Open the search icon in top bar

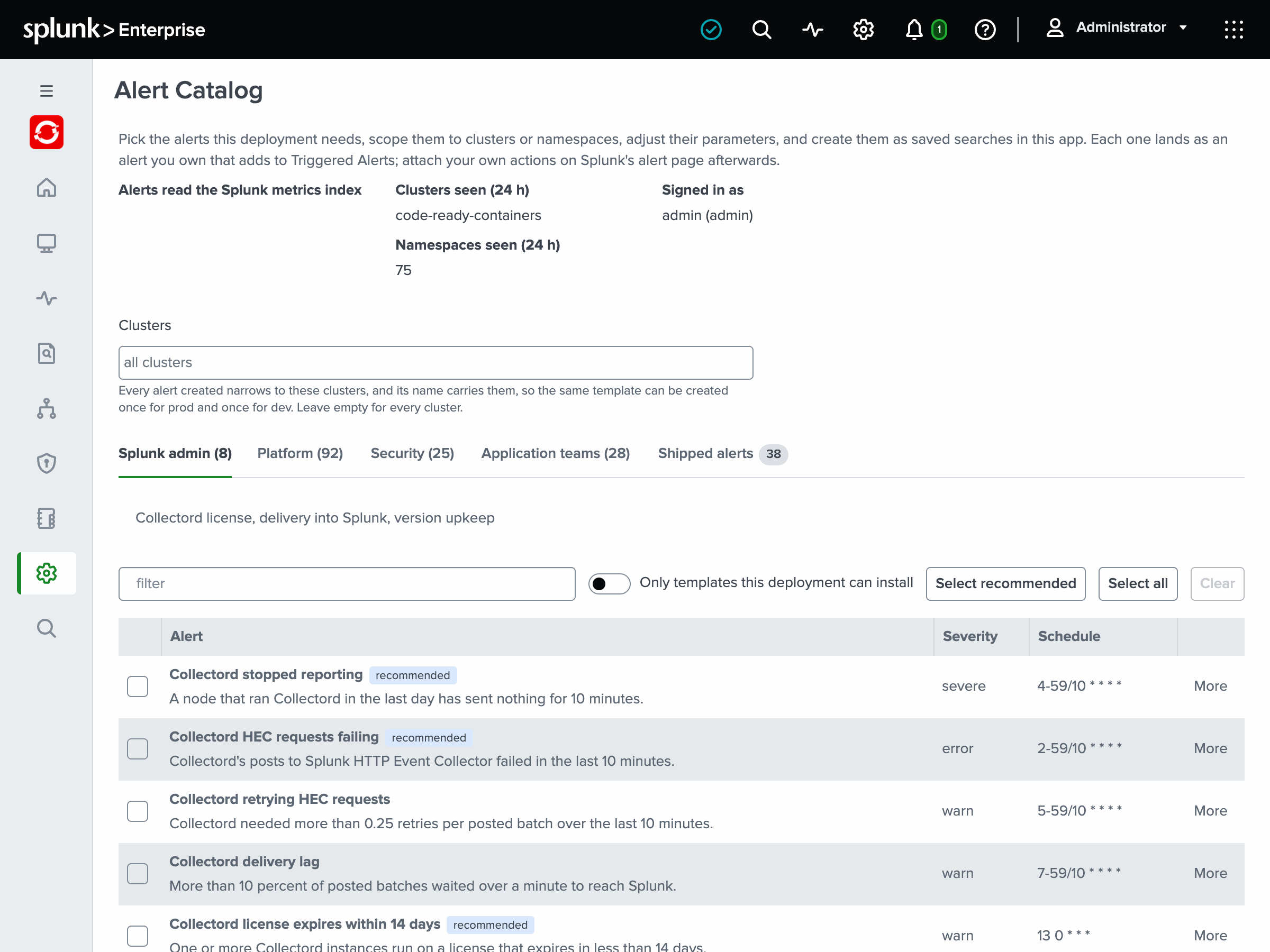(x=761, y=29)
